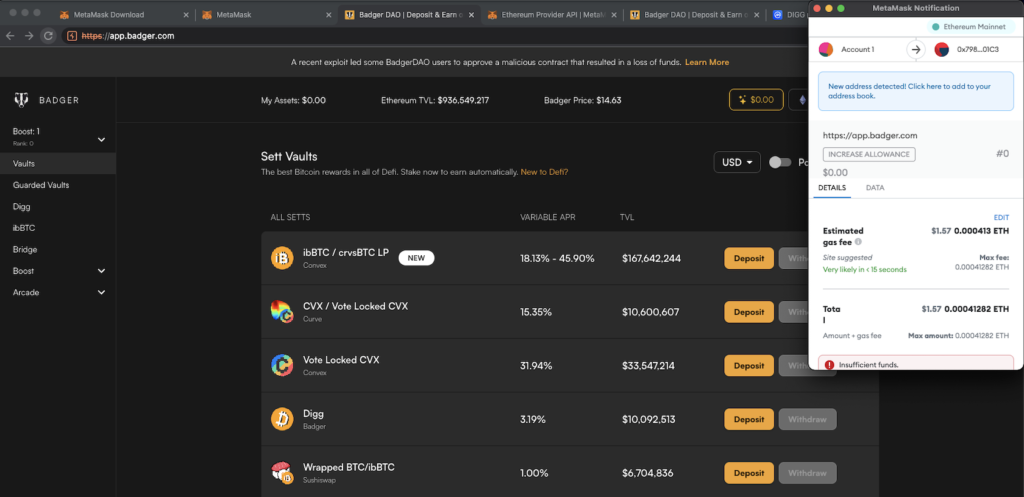1024x497 pixels.
Task: Close the MetaMask tab
Action: (x=328, y=14)
